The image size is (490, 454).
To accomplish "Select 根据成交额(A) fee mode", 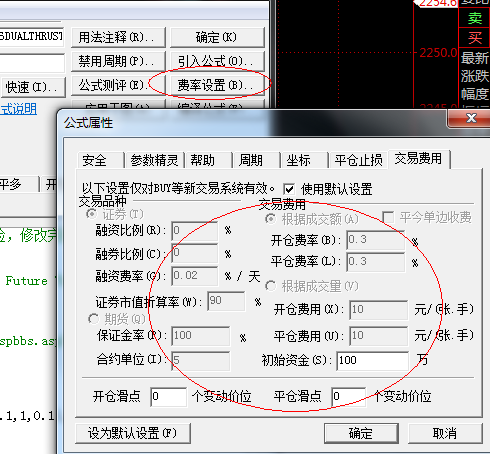I will tap(270, 219).
